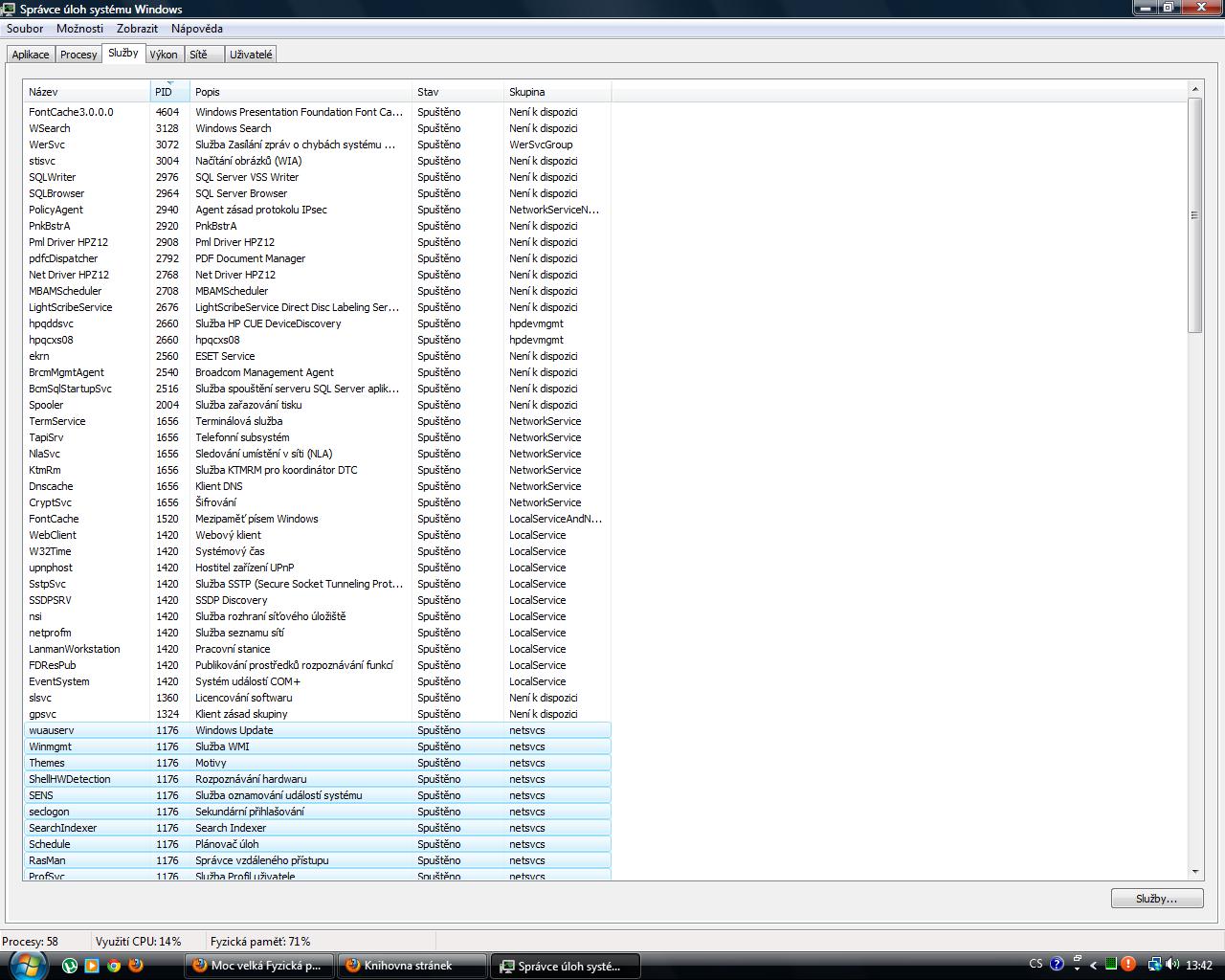This screenshot has width=1225, height=980.
Task: Open the 'Moc velká Fyzická p...' Firefox taskbar window
Action: coord(258,966)
